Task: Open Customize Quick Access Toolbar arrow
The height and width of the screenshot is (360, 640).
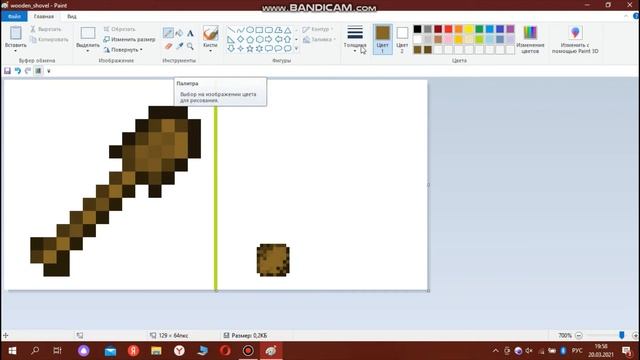Action: pos(49,71)
